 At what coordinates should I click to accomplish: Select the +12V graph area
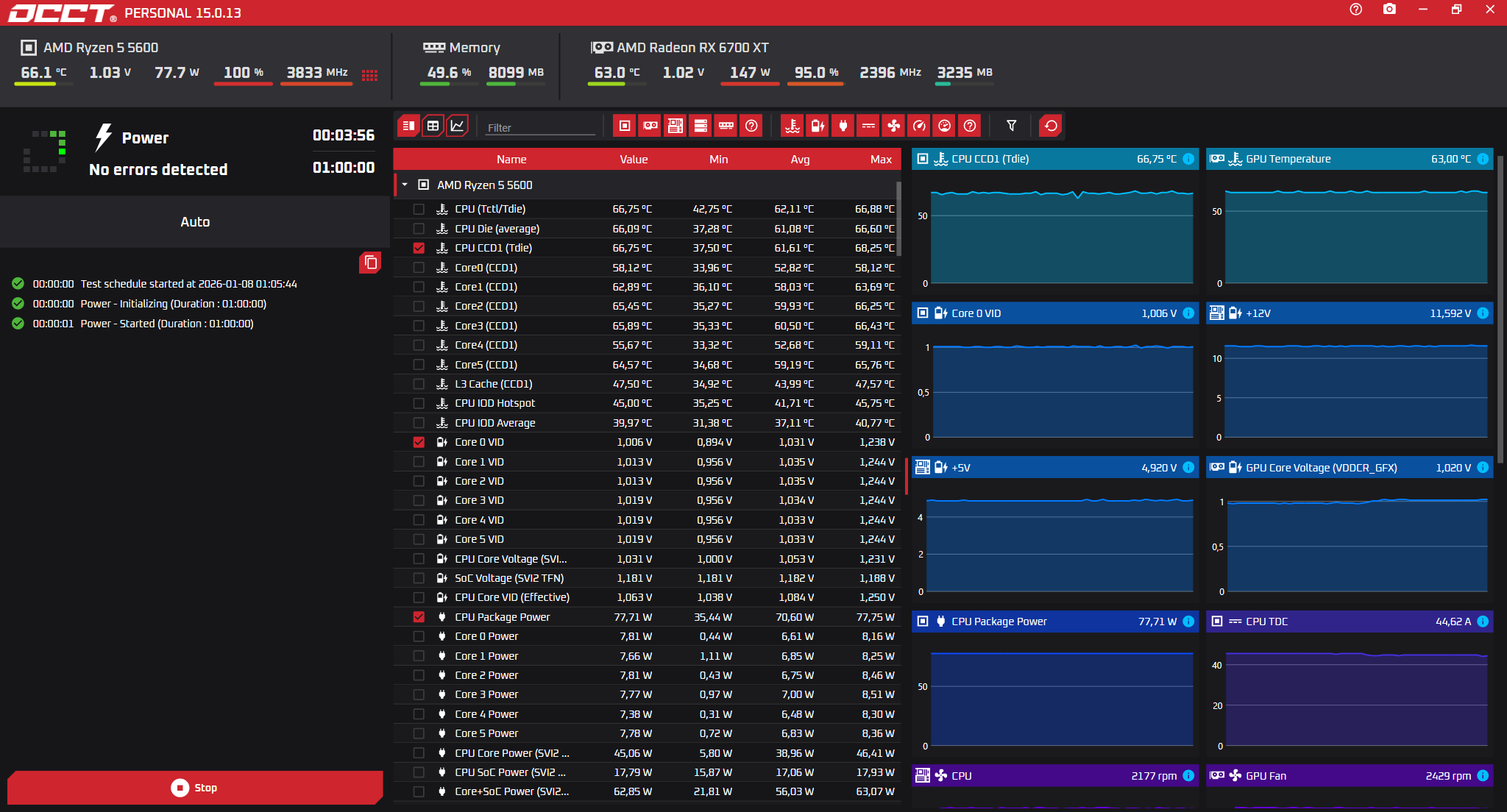point(1349,386)
